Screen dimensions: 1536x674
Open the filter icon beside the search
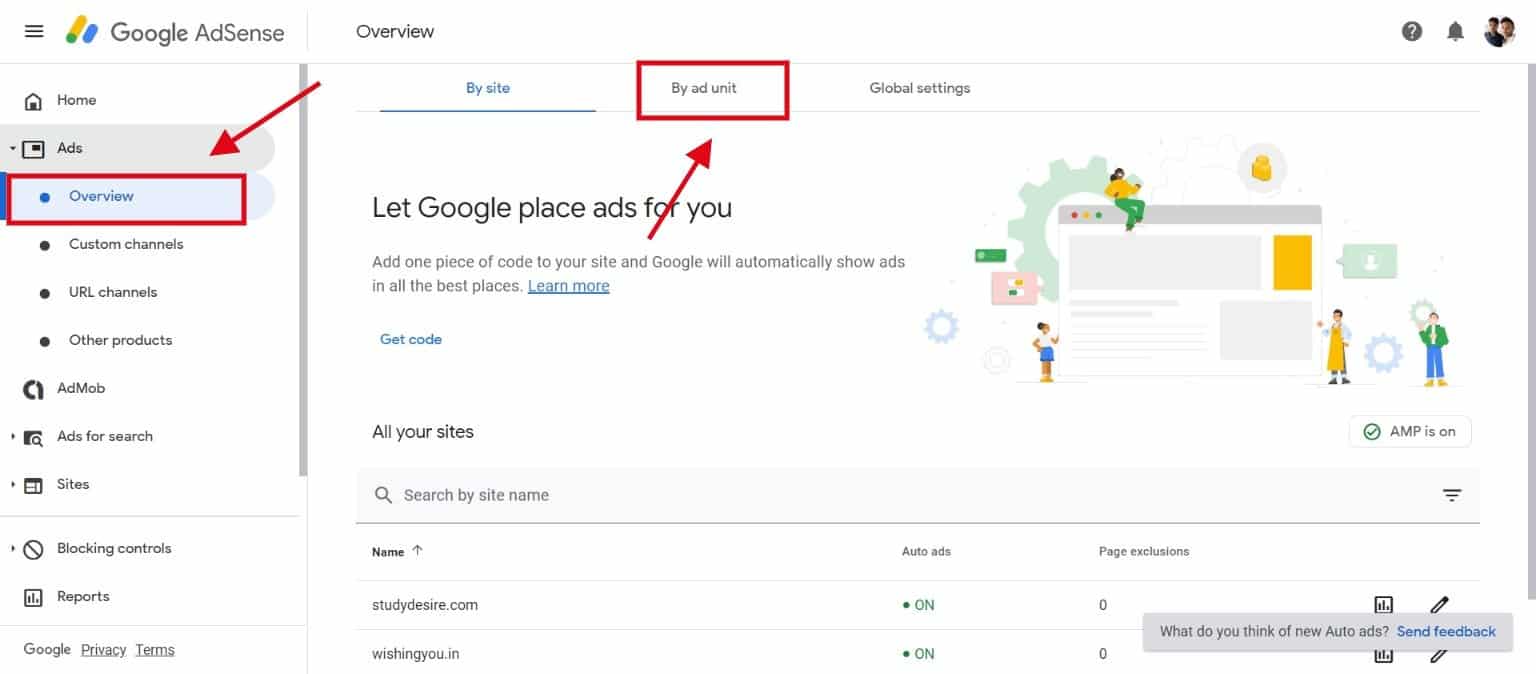coord(1452,495)
